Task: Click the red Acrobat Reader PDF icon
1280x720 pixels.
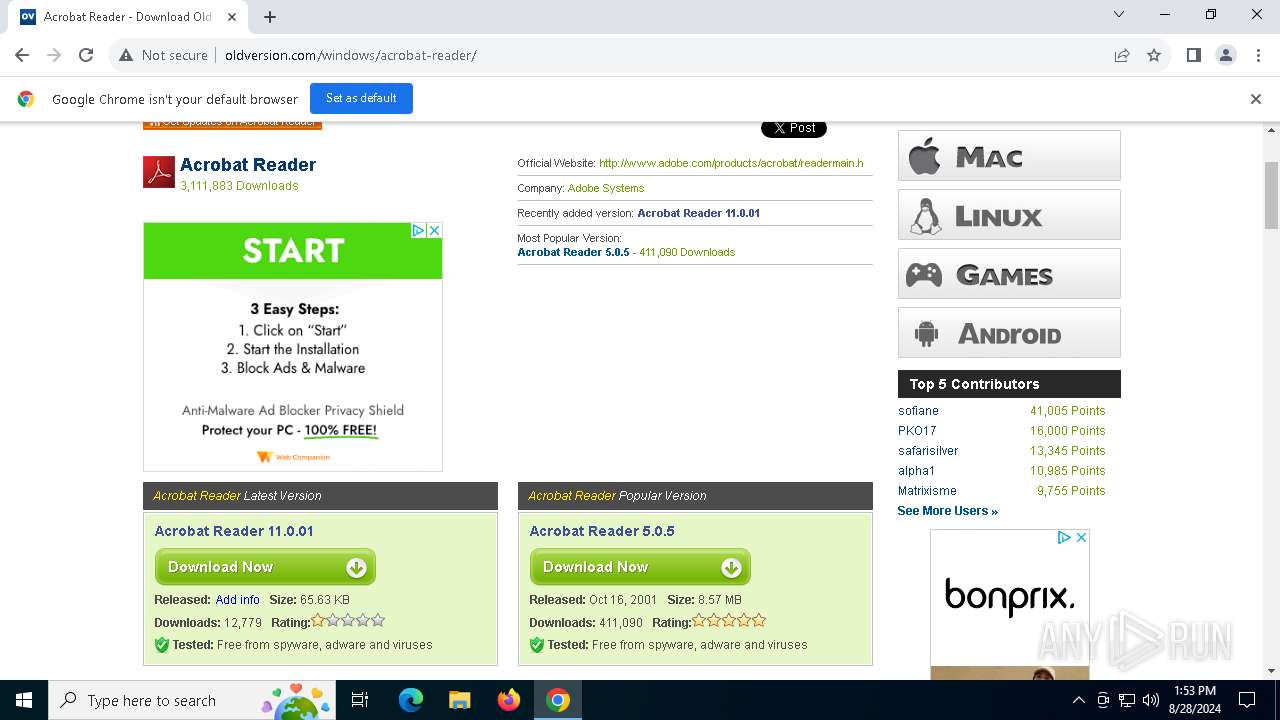Action: click(159, 172)
